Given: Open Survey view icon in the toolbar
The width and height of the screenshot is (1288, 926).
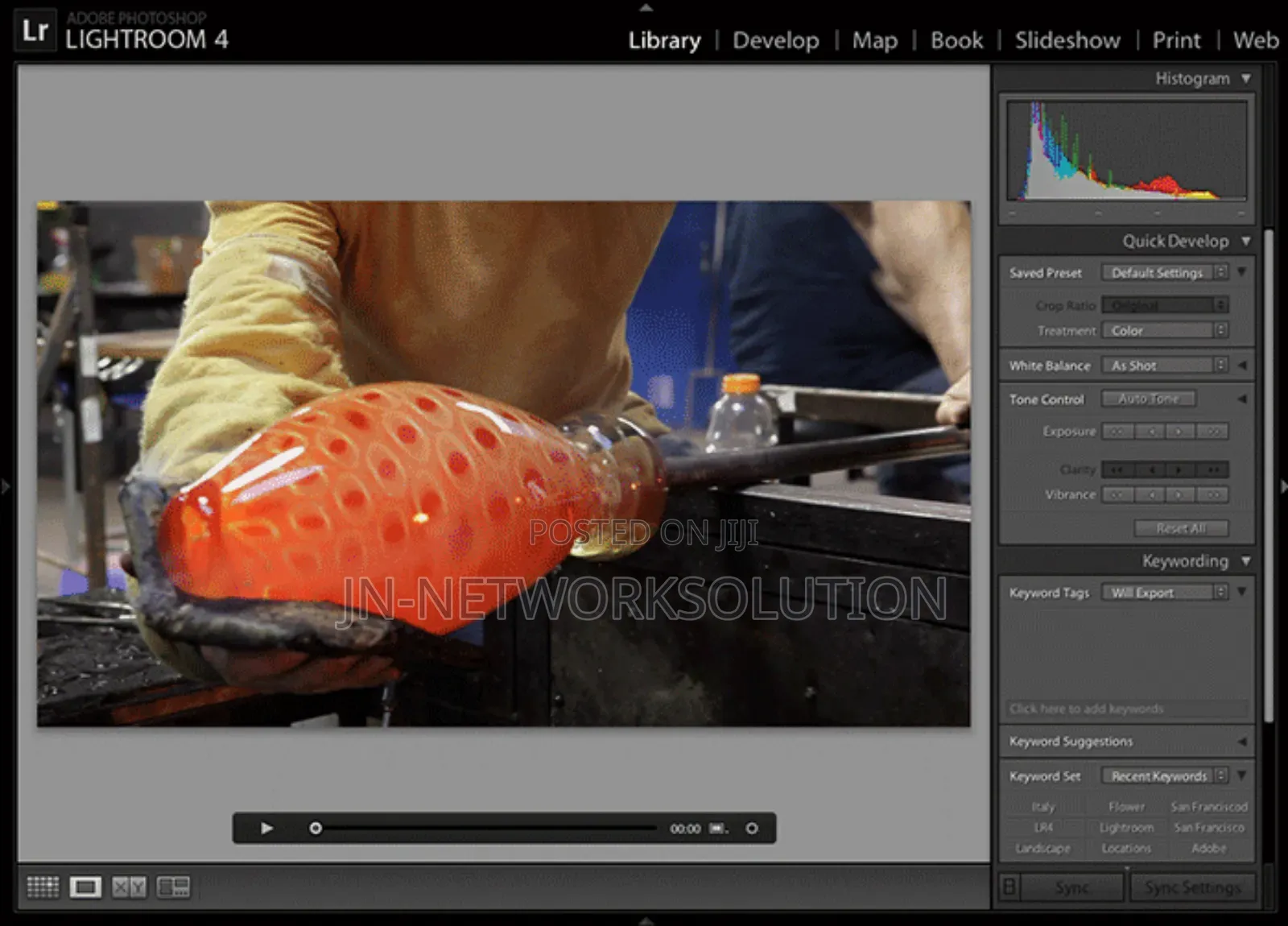Looking at the screenshot, I should tap(173, 887).
